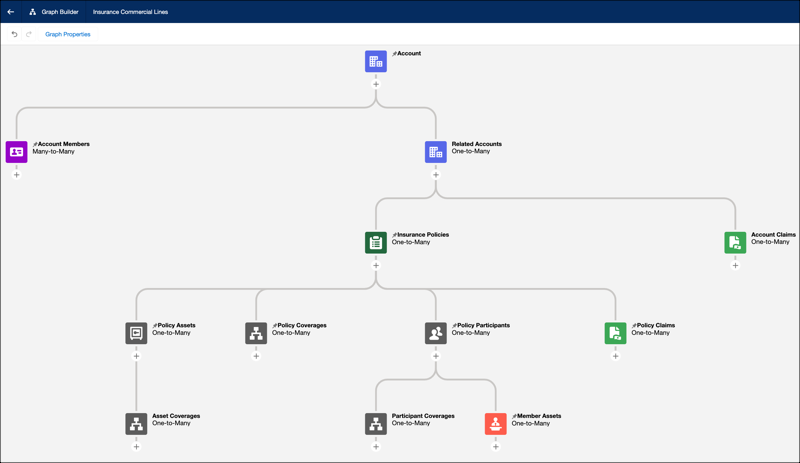Image resolution: width=800 pixels, height=463 pixels.
Task: Click the Policy Participants label
Action: pyautogui.click(x=484, y=325)
